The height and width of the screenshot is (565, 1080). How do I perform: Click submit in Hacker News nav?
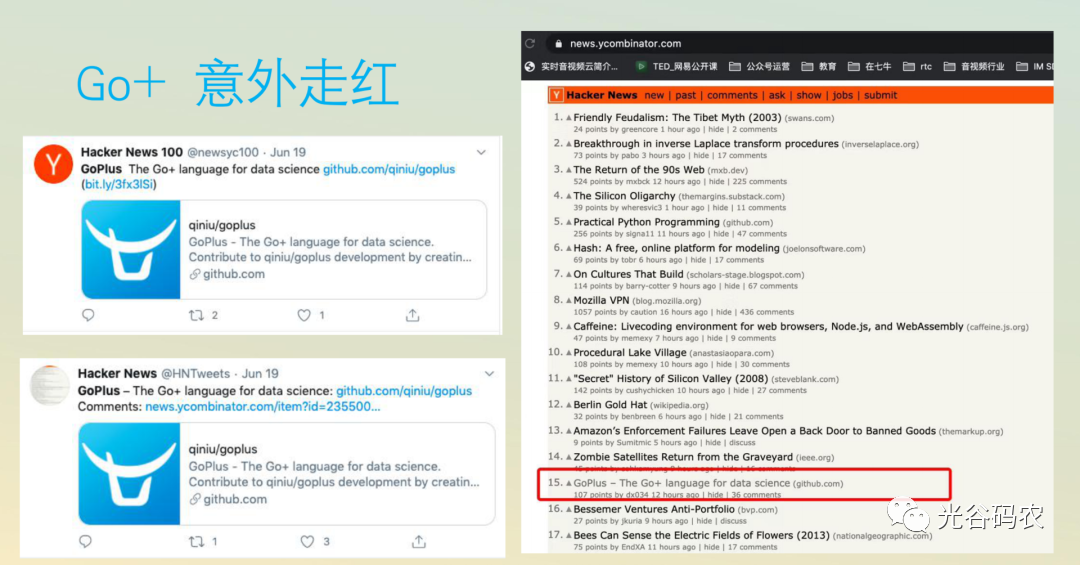click(x=880, y=95)
